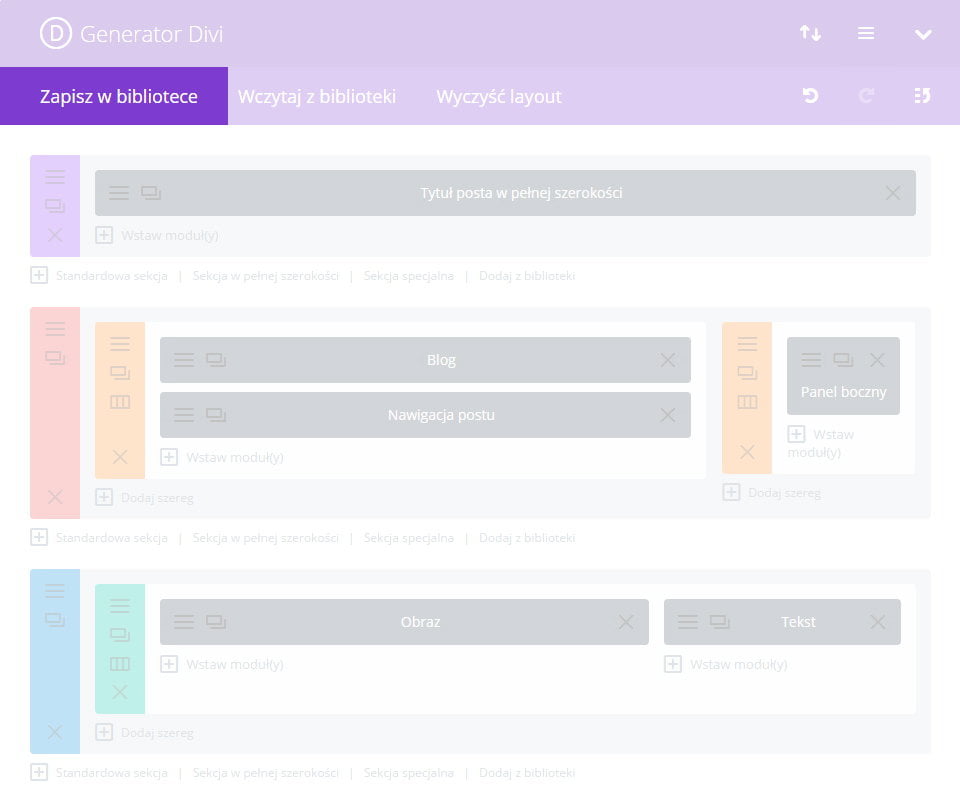Clone the Nawigacja postu module
960x800 pixels.
click(216, 415)
